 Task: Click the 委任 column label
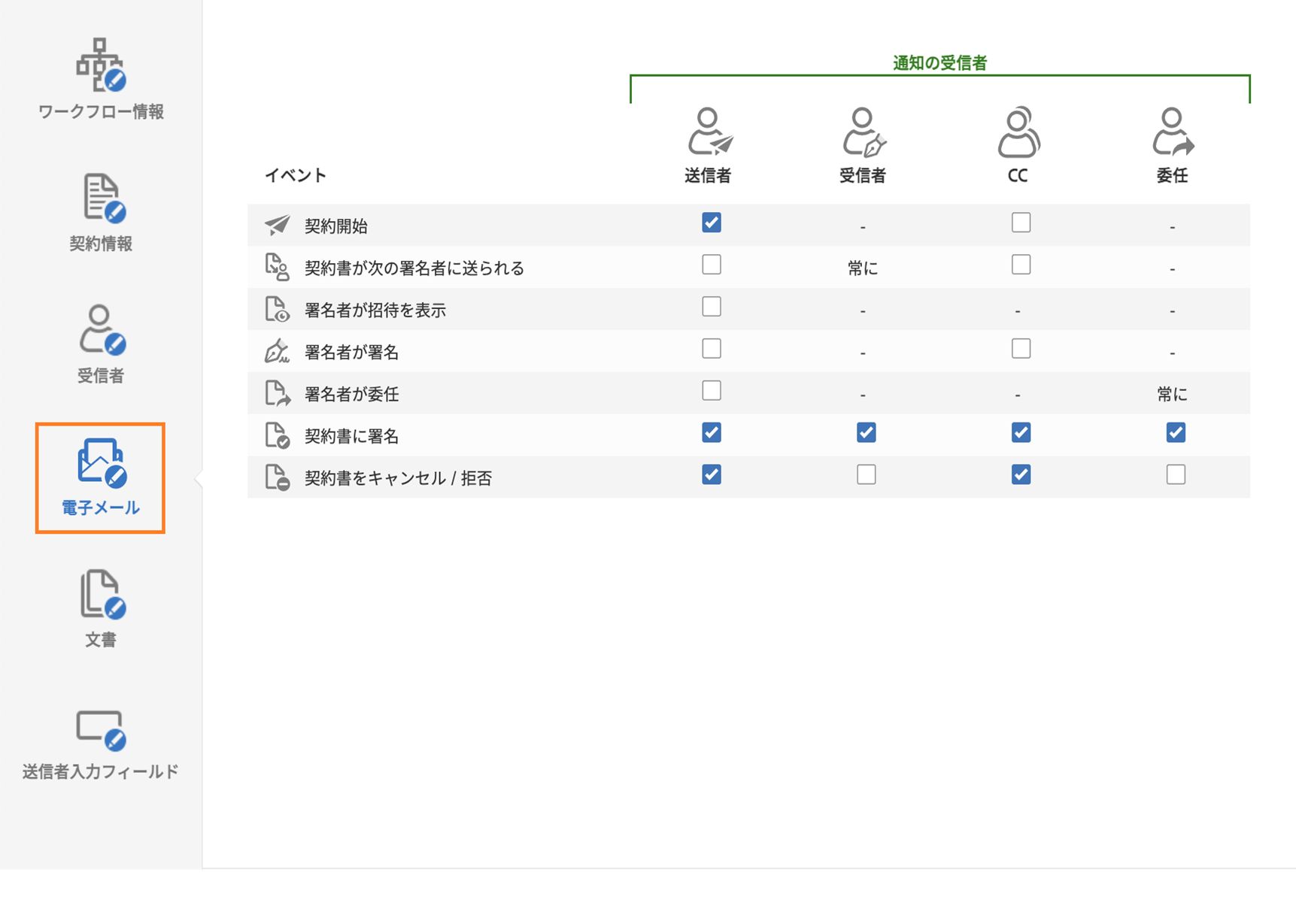(1172, 176)
